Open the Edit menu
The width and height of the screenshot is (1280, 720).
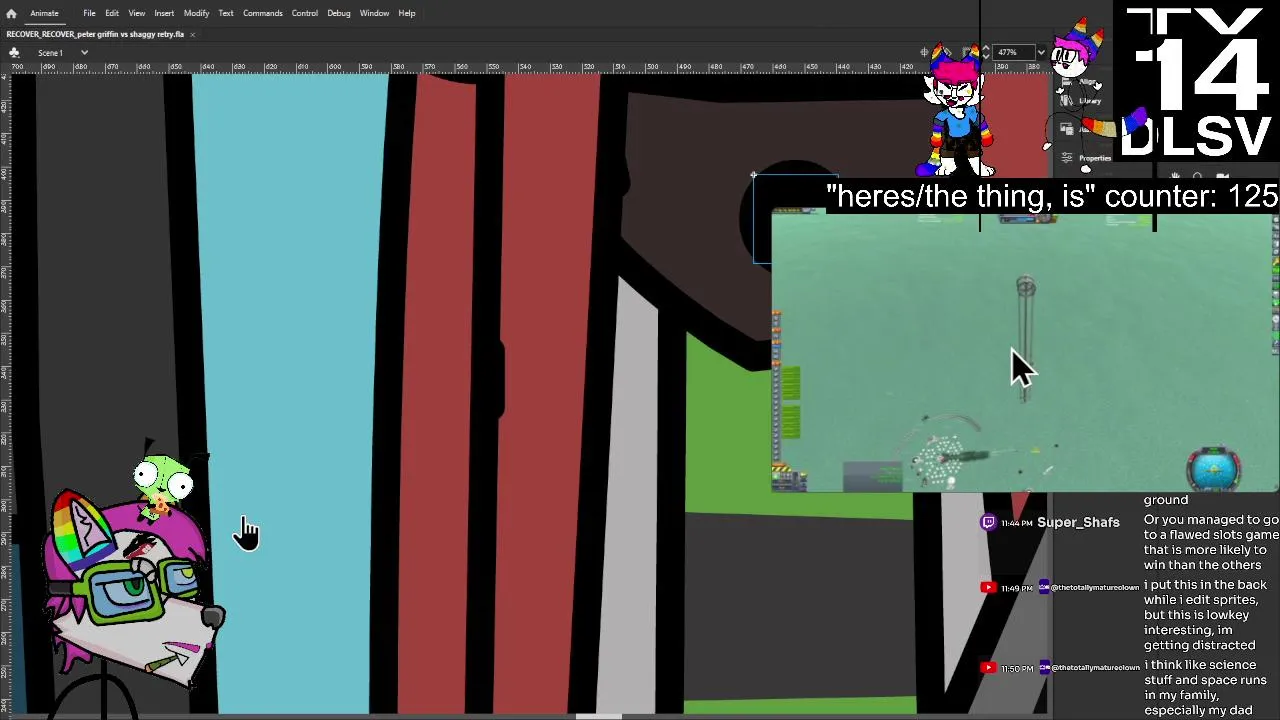[112, 13]
